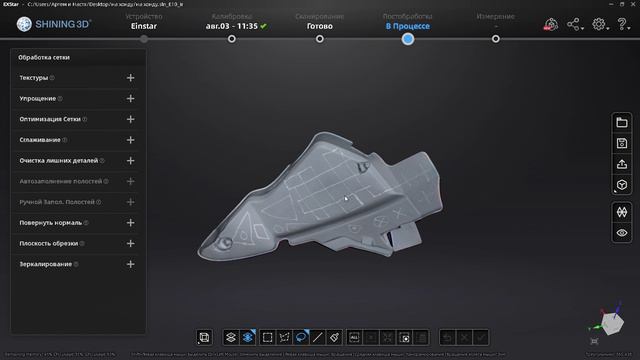The image size is (640, 360).
Task: Click the blue Постобработка progress marker
Action: pyautogui.click(x=408, y=39)
